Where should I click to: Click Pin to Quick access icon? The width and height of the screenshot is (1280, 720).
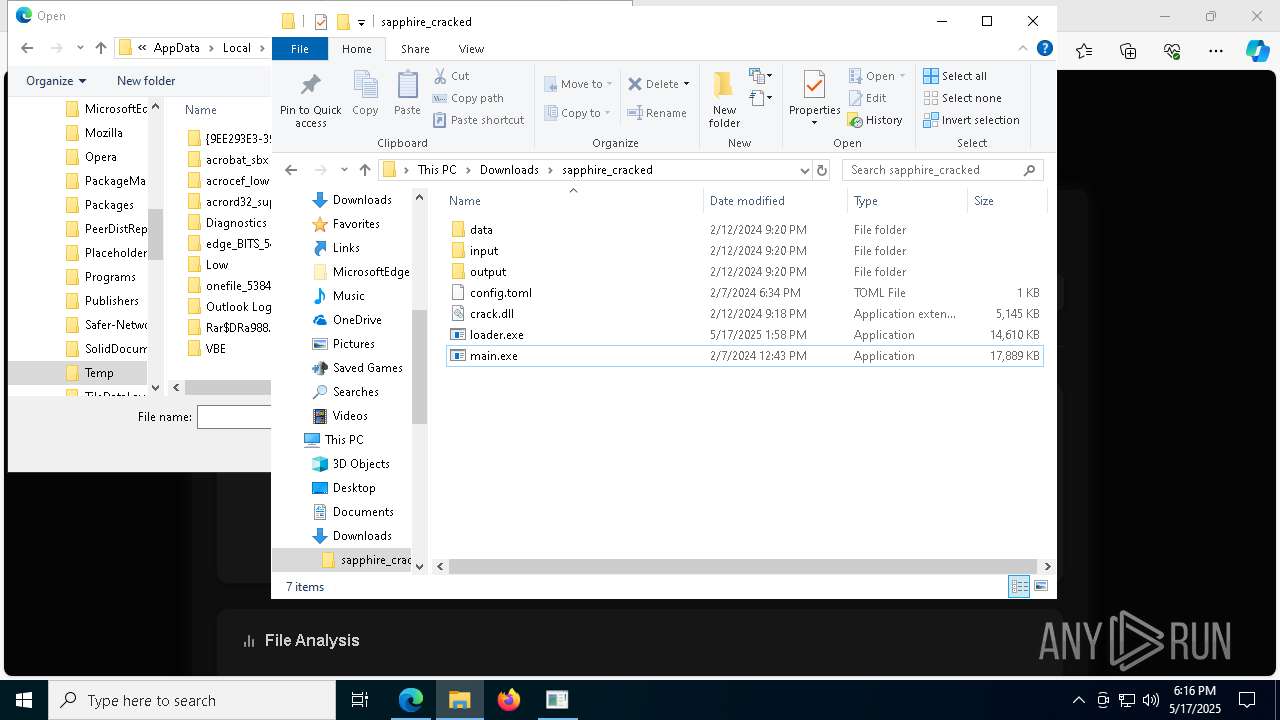(310, 85)
